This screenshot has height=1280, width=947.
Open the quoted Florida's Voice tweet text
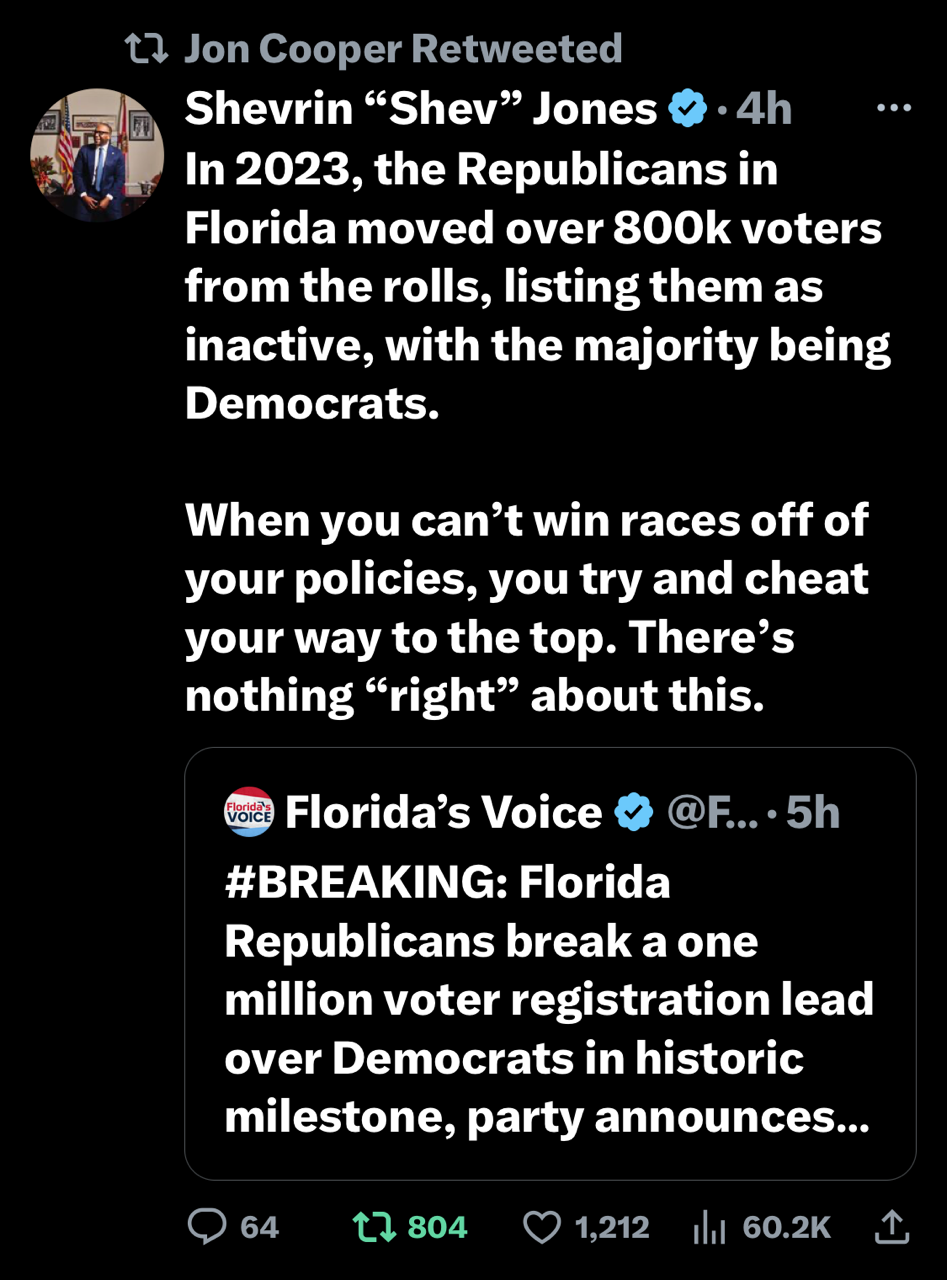pos(549,1001)
